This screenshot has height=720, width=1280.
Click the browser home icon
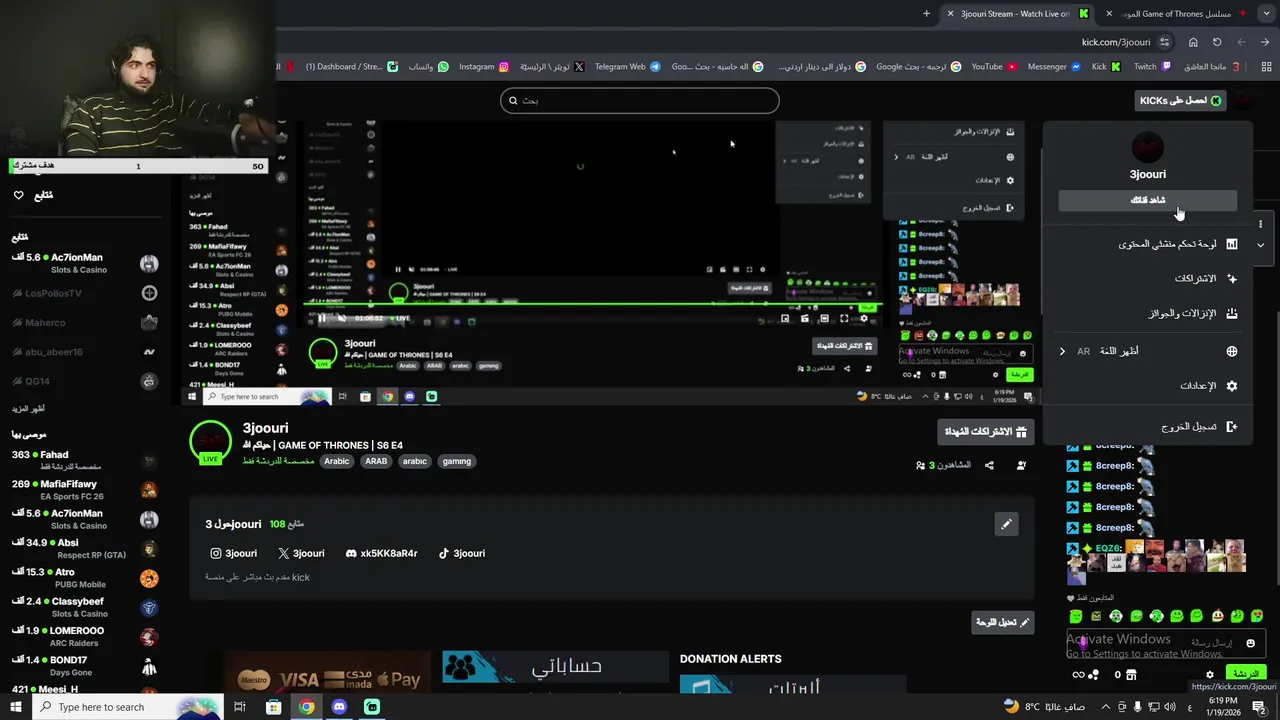[1193, 42]
